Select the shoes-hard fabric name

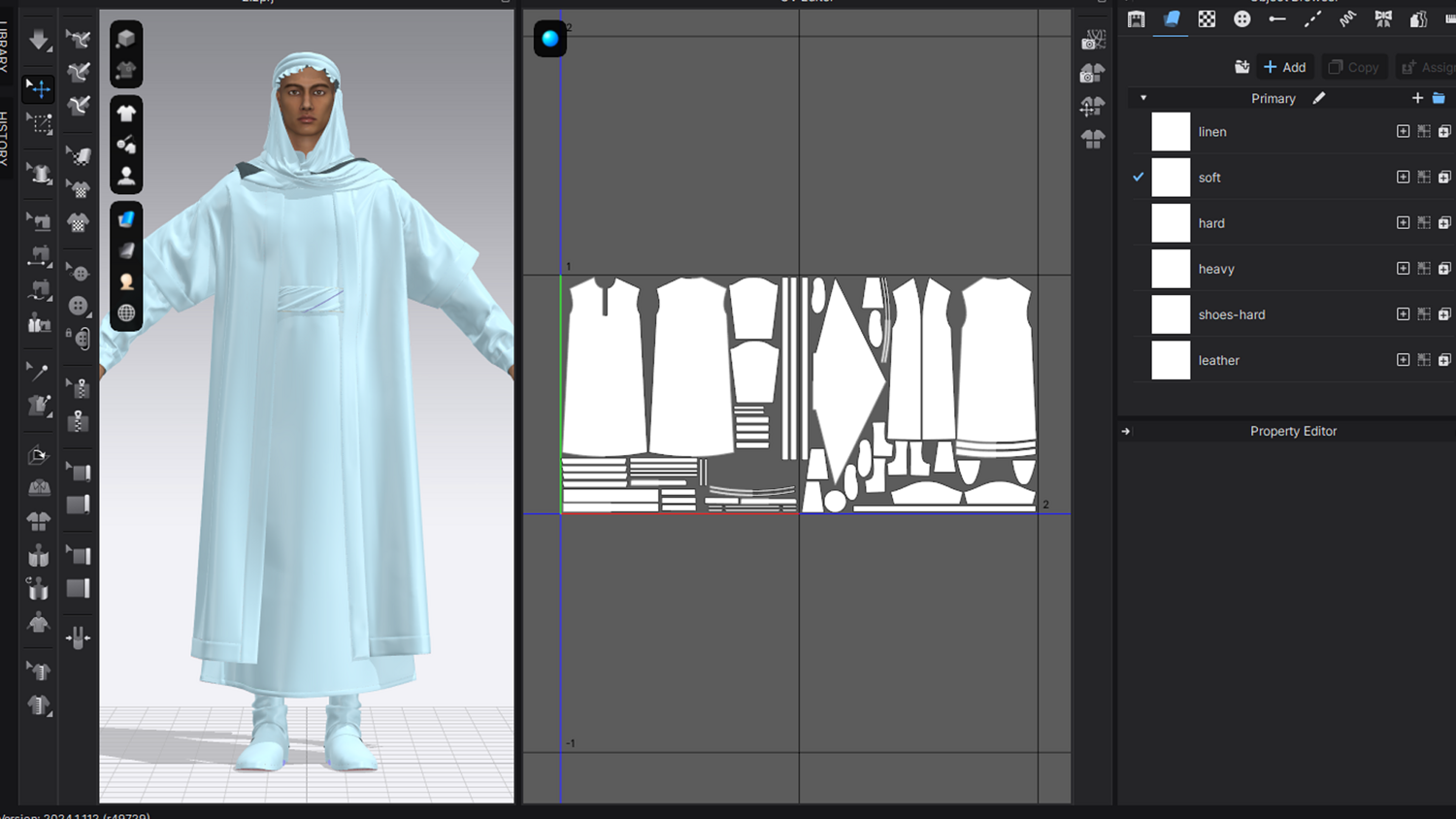coord(1232,314)
